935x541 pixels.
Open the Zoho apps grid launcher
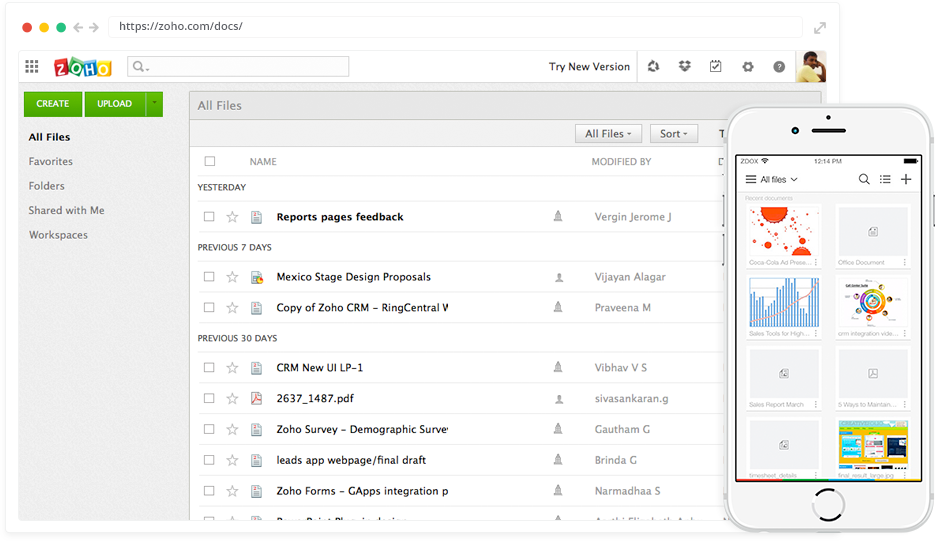pos(32,67)
